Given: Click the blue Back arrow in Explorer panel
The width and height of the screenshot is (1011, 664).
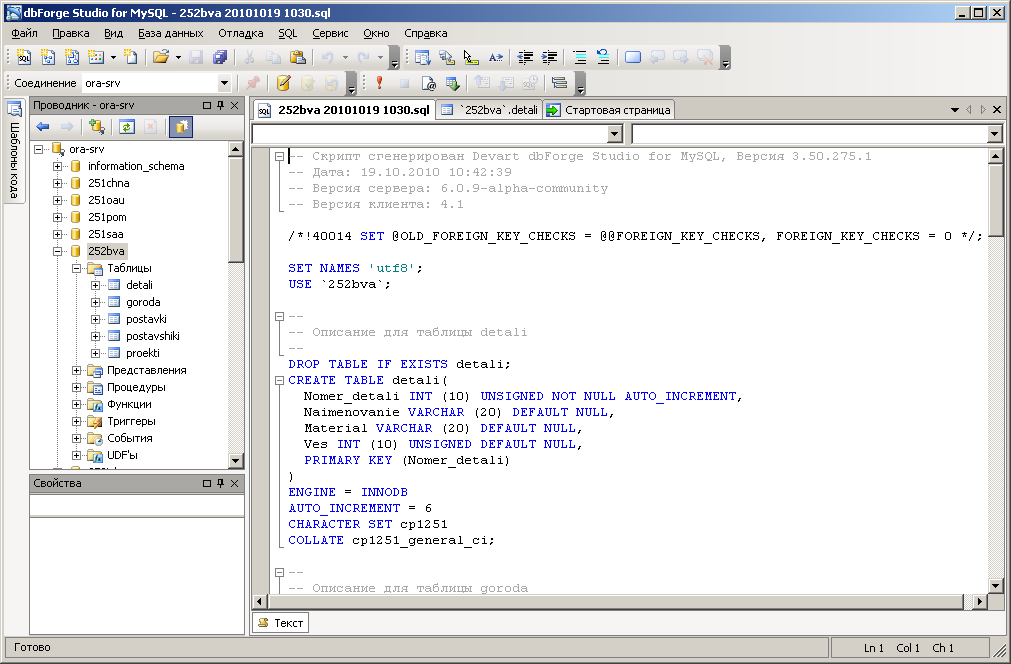Looking at the screenshot, I should click(x=43, y=127).
